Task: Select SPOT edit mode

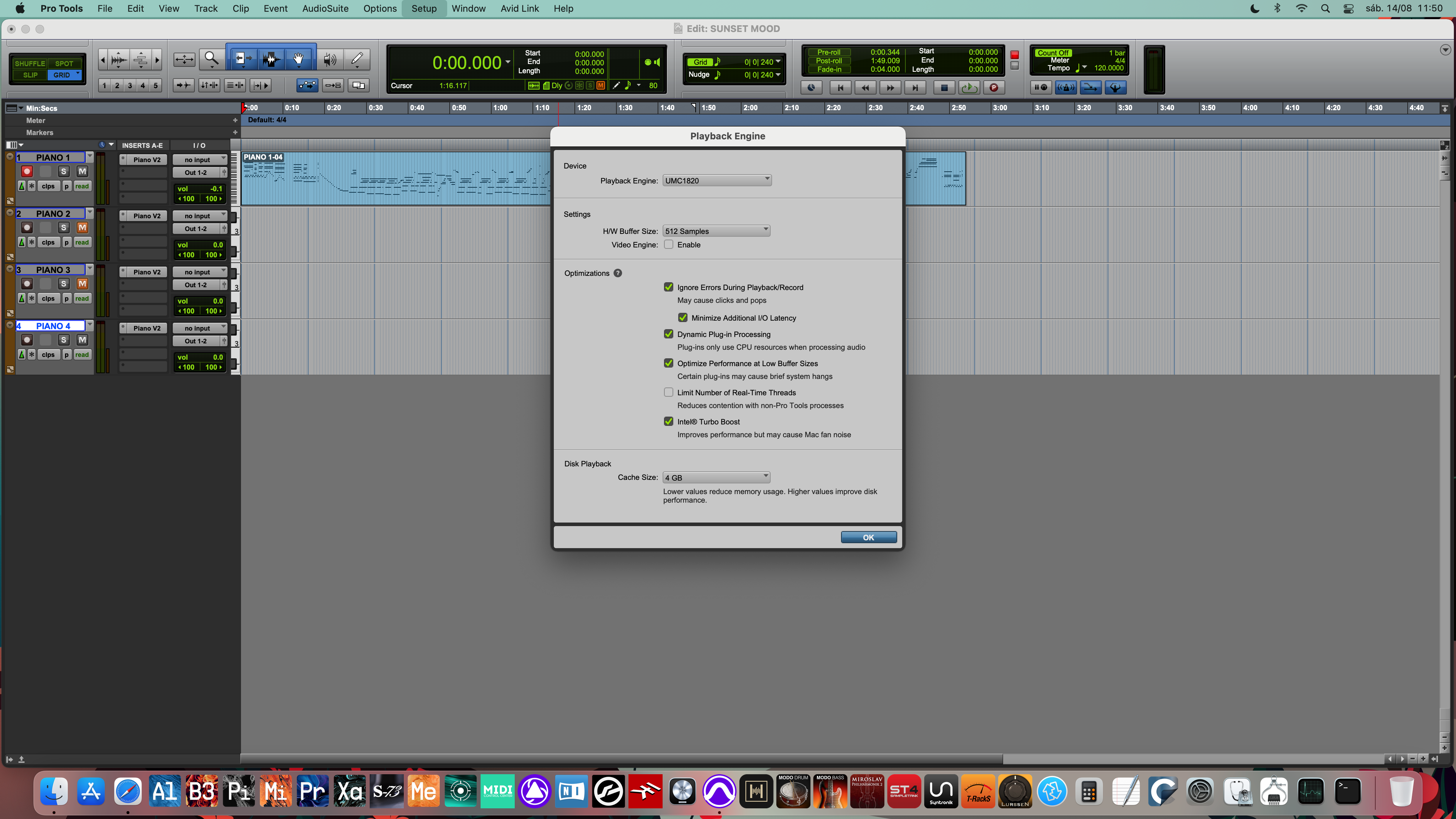Action: click(x=64, y=63)
